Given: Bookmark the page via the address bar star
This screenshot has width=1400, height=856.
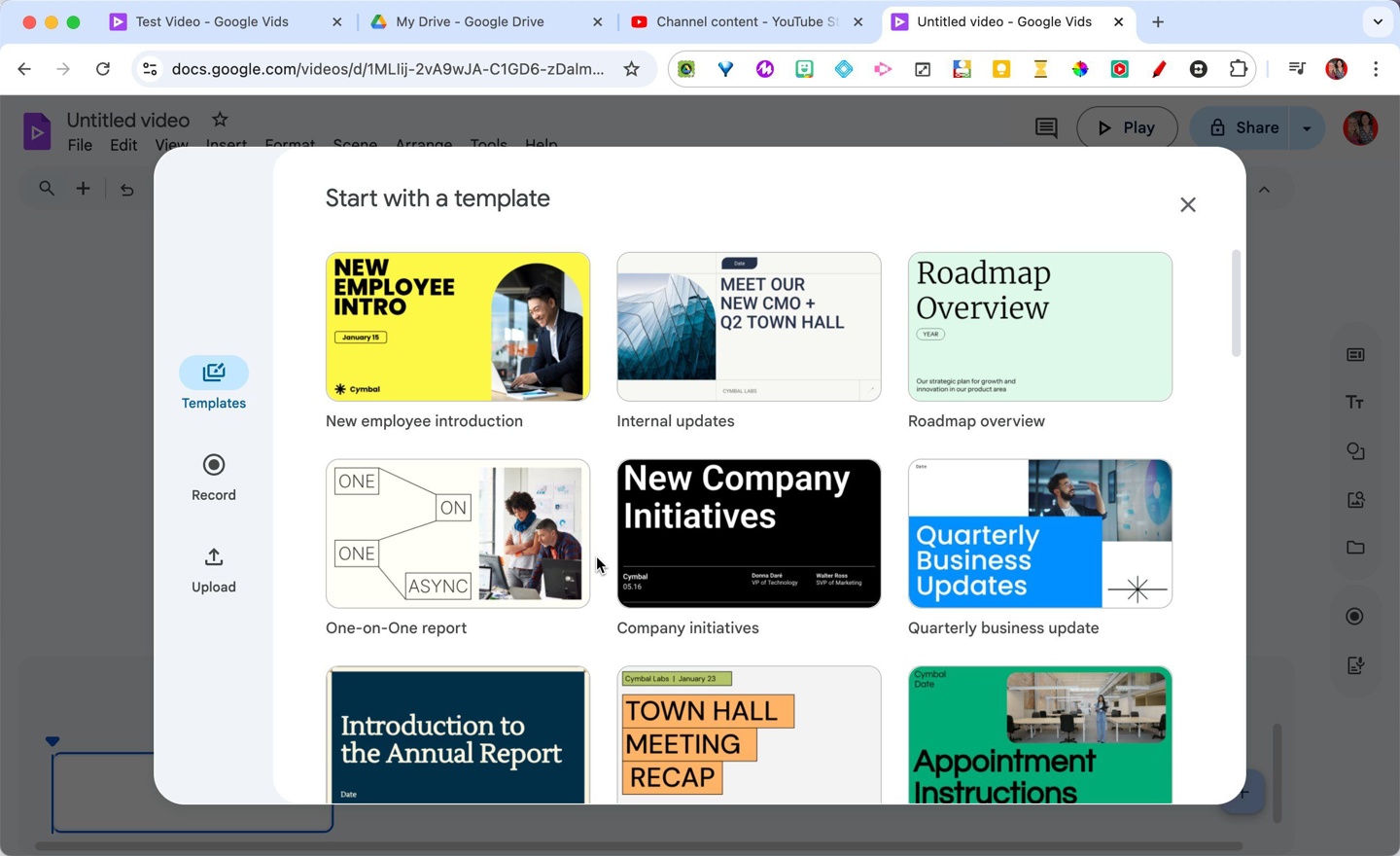Looking at the screenshot, I should coord(631,69).
